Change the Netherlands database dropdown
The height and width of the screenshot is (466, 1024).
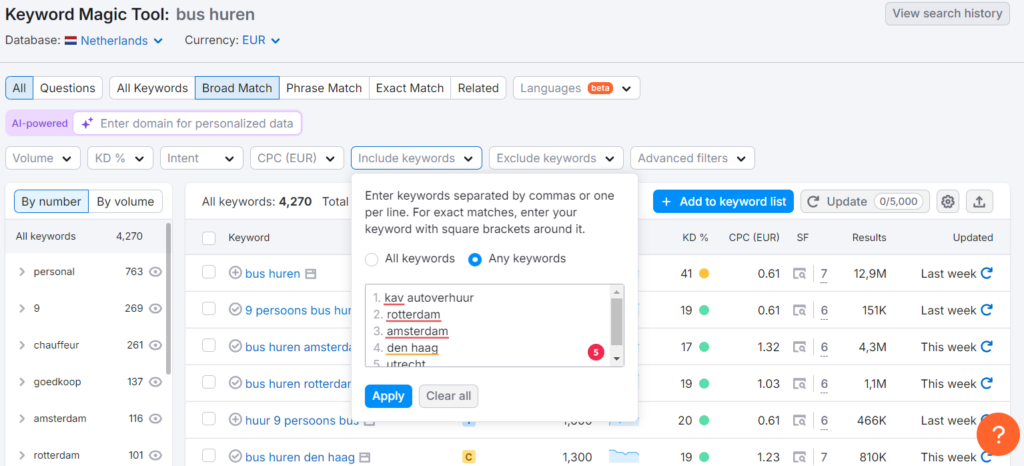(114, 40)
